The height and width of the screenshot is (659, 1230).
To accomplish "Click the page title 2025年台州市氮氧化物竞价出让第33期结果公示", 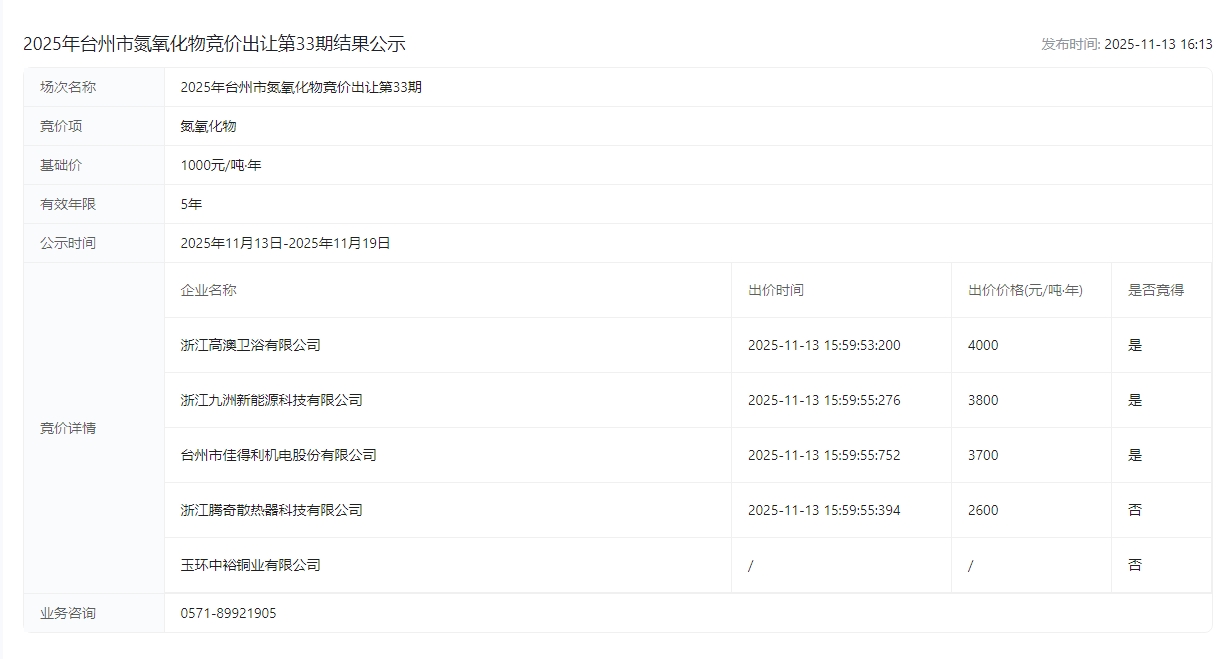I will tap(214, 44).
